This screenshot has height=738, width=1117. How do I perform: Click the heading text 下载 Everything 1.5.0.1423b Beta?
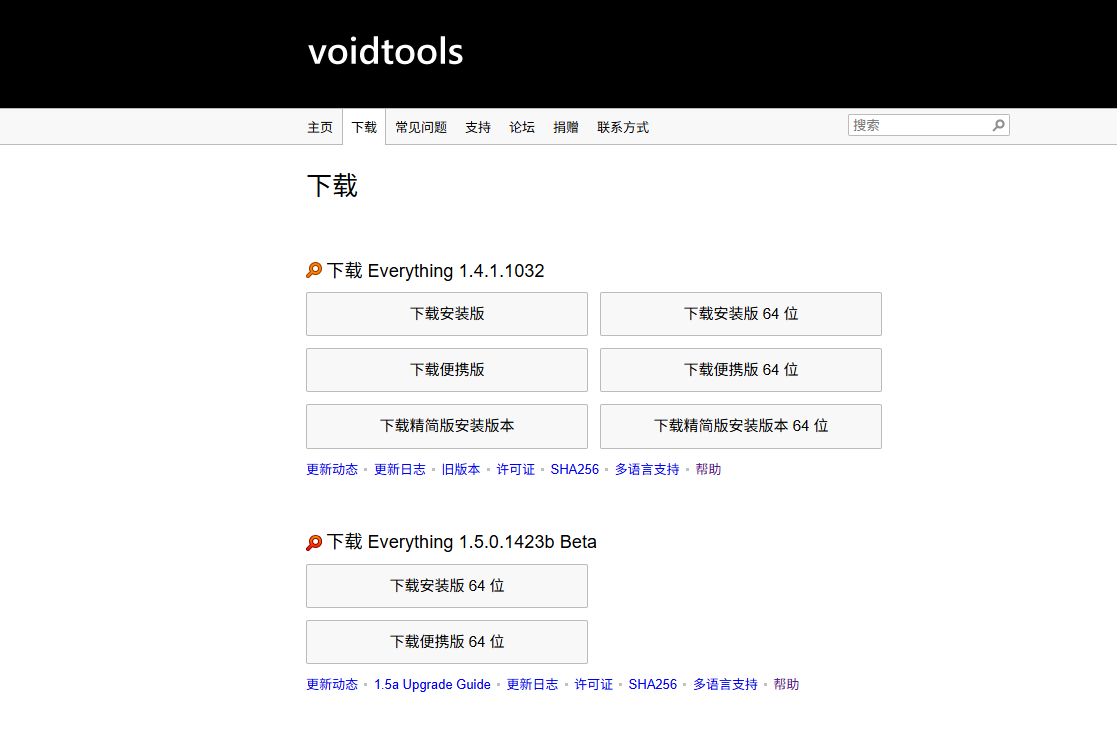pyautogui.click(x=462, y=542)
